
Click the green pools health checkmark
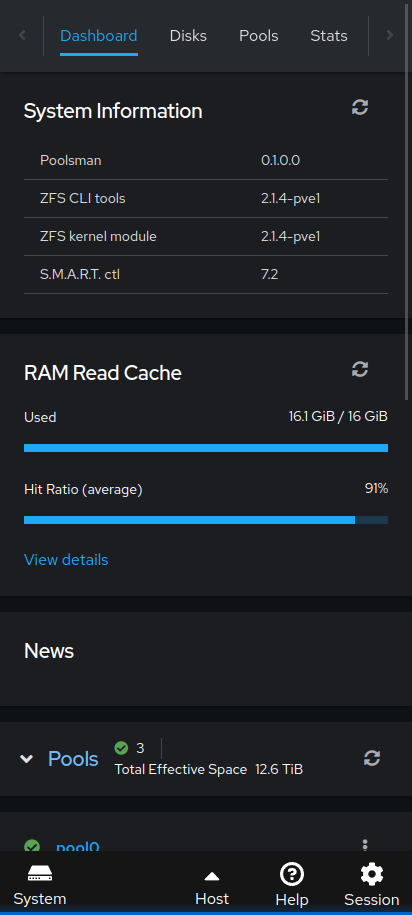tap(121, 748)
